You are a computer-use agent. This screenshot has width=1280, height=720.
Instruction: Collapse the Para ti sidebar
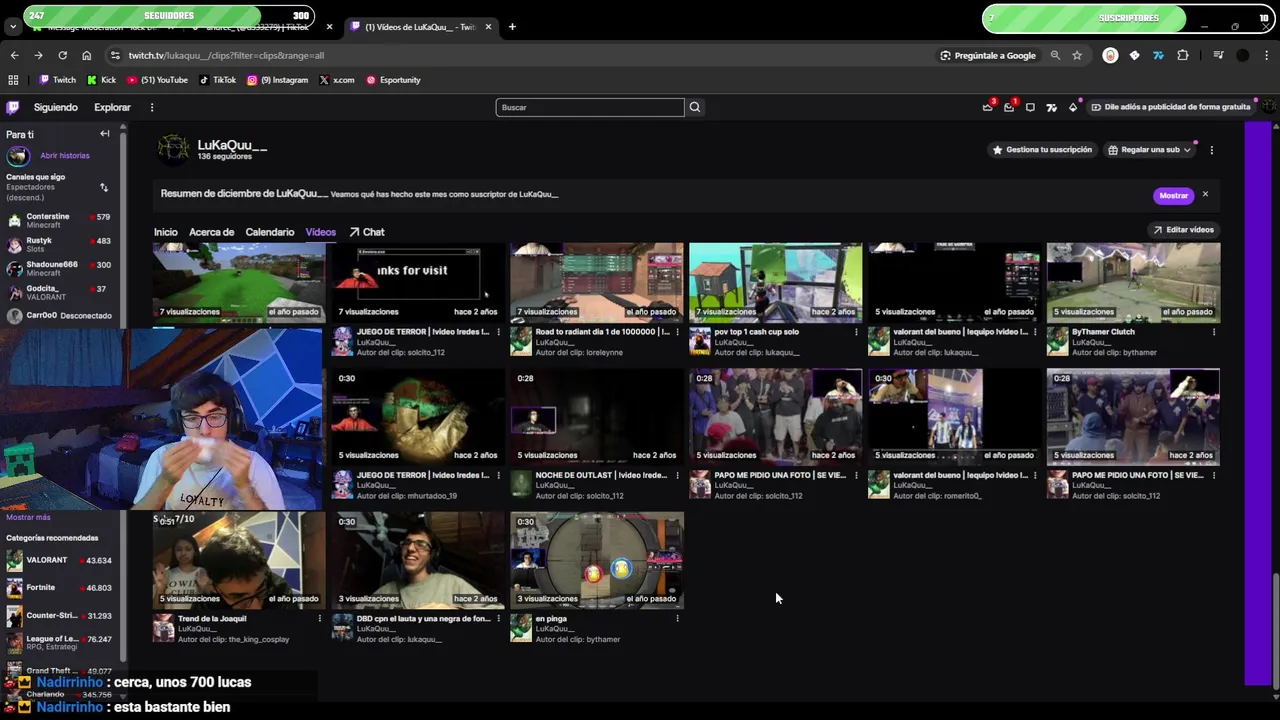tap(104, 134)
